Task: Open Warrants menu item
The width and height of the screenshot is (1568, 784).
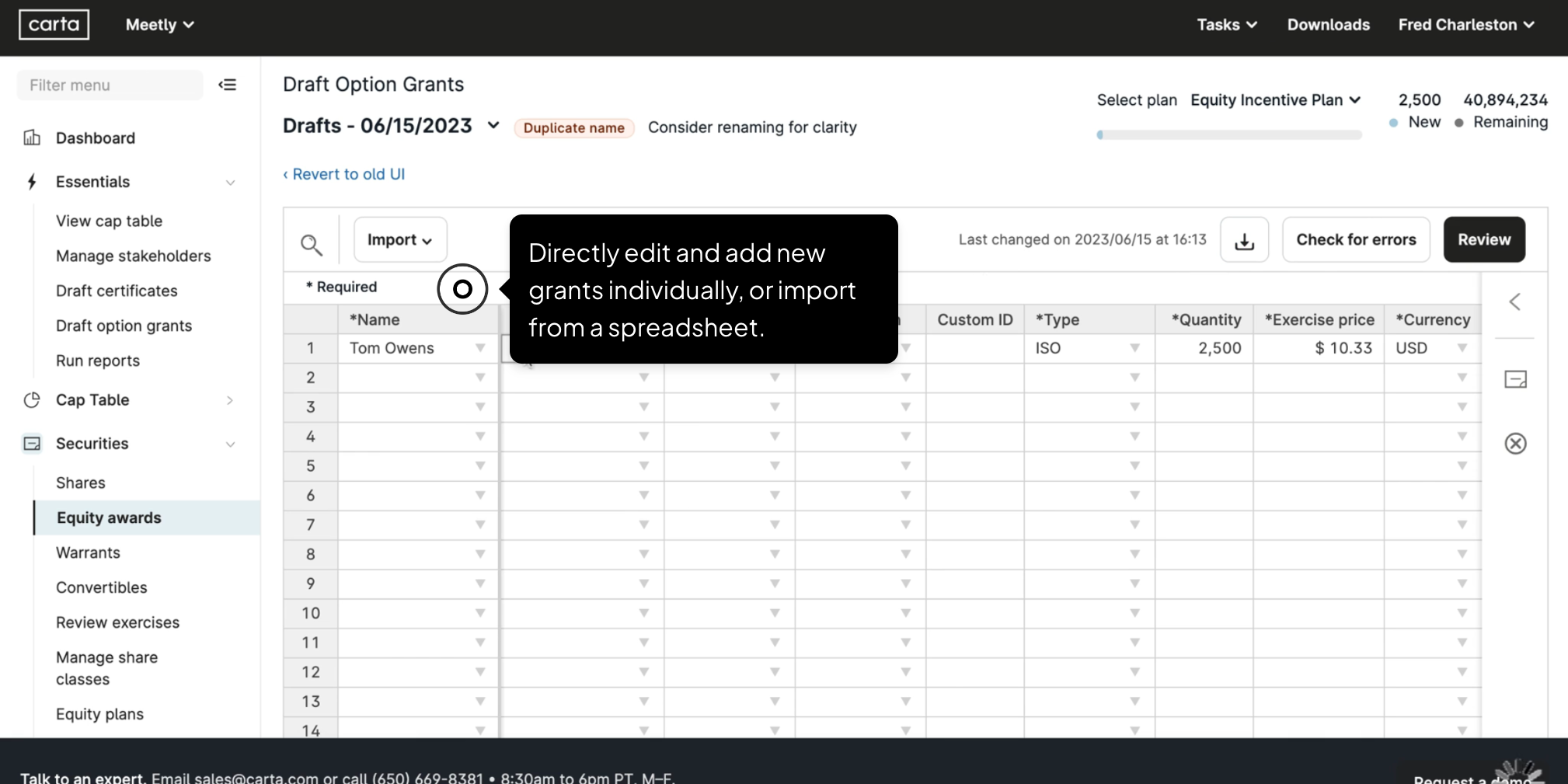Action: [x=88, y=552]
